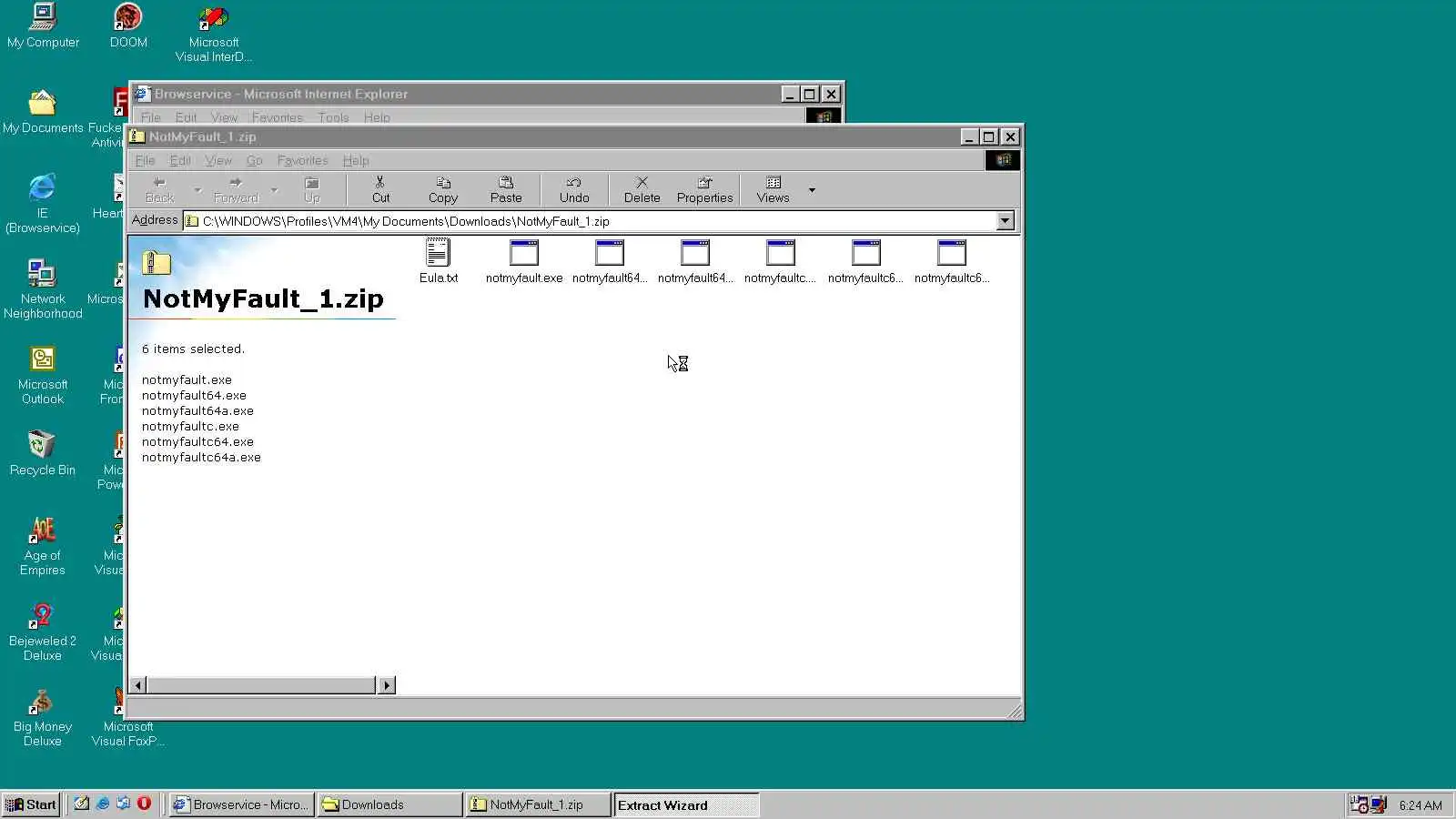Click the Task Scheduler tray icon
Viewport: 1456px width, 819px height.
pyautogui.click(x=1359, y=804)
